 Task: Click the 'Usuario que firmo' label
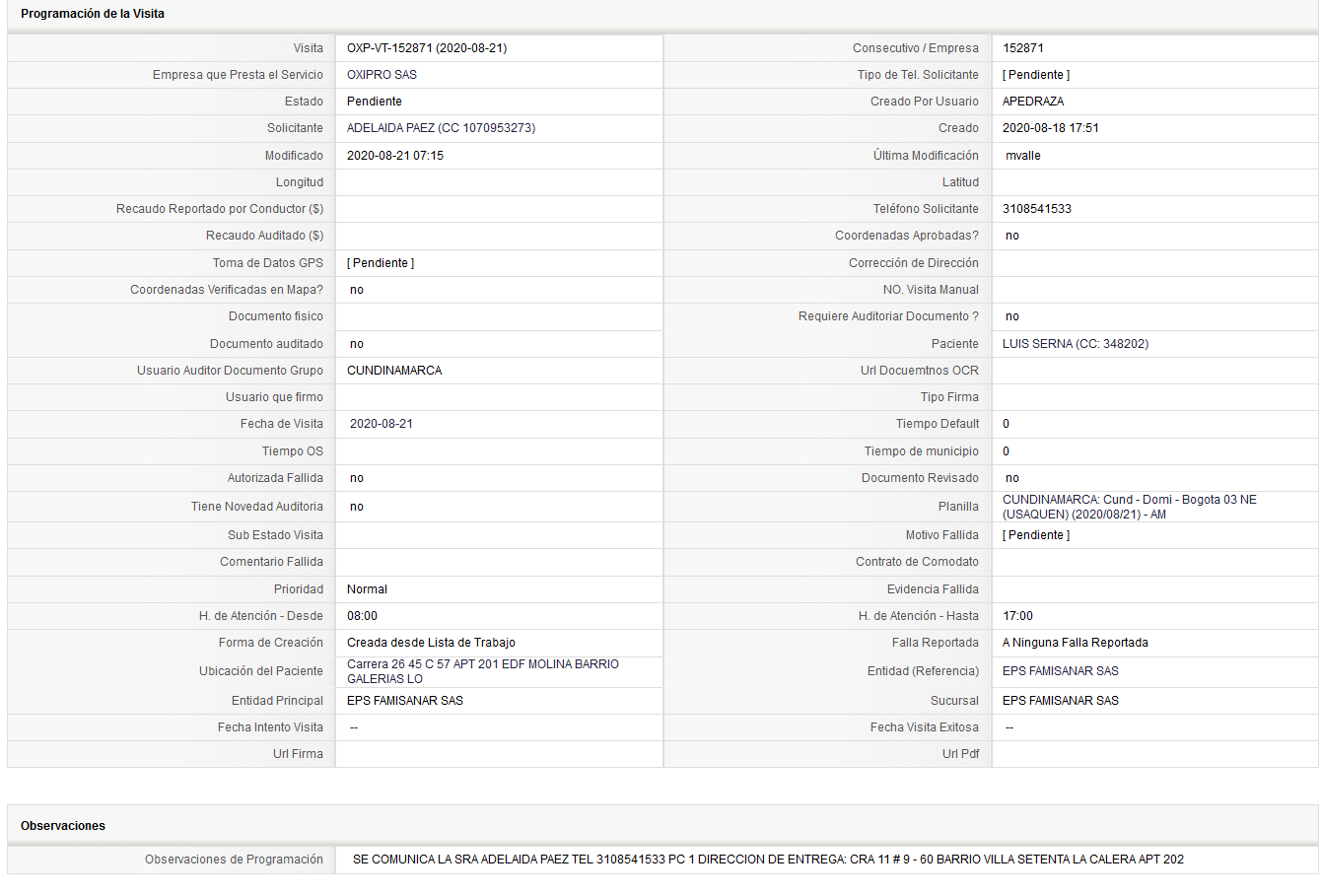[274, 397]
